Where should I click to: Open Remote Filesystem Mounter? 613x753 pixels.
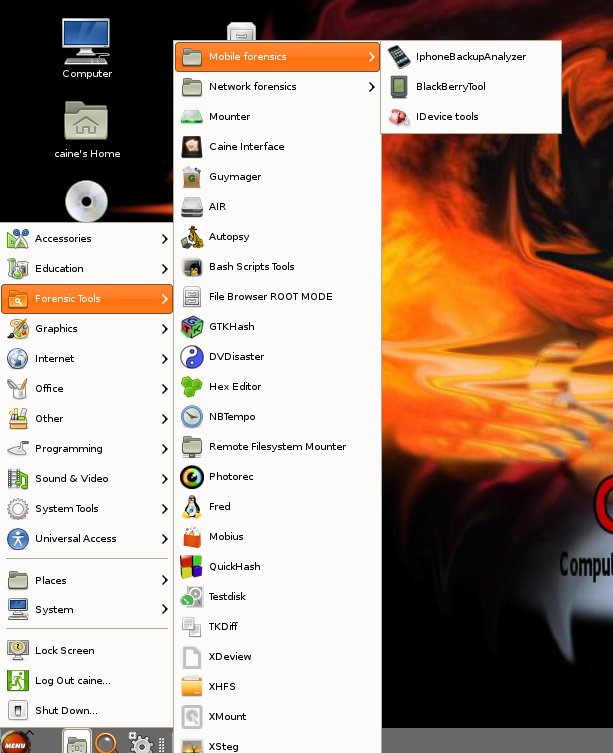click(277, 447)
